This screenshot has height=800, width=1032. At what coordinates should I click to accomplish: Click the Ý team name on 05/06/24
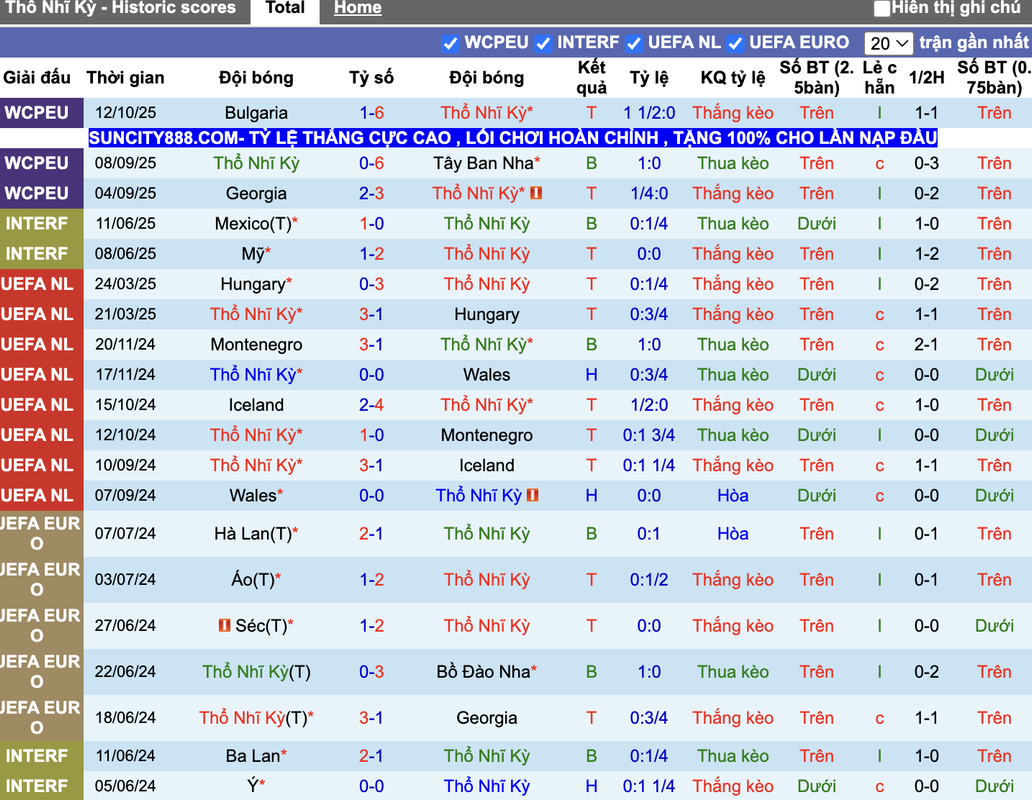(252, 786)
